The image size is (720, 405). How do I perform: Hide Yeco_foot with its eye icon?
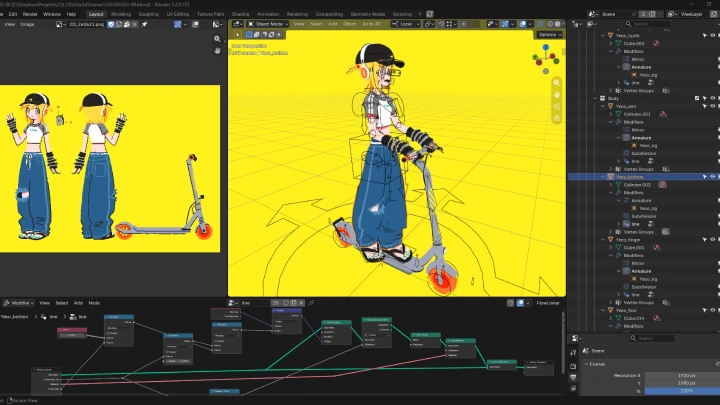[x=713, y=310]
